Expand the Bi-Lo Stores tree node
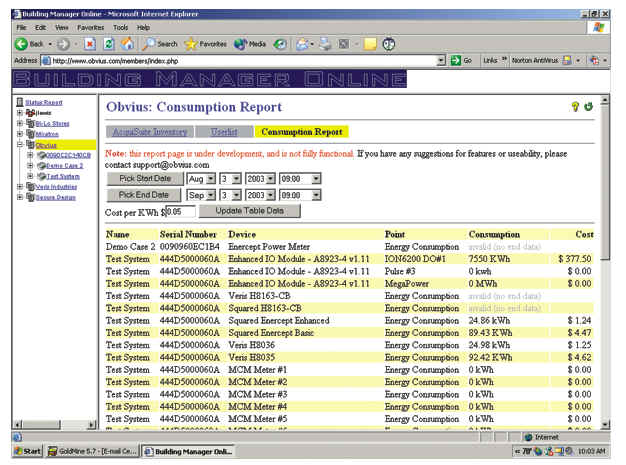The image size is (626, 465). point(20,123)
